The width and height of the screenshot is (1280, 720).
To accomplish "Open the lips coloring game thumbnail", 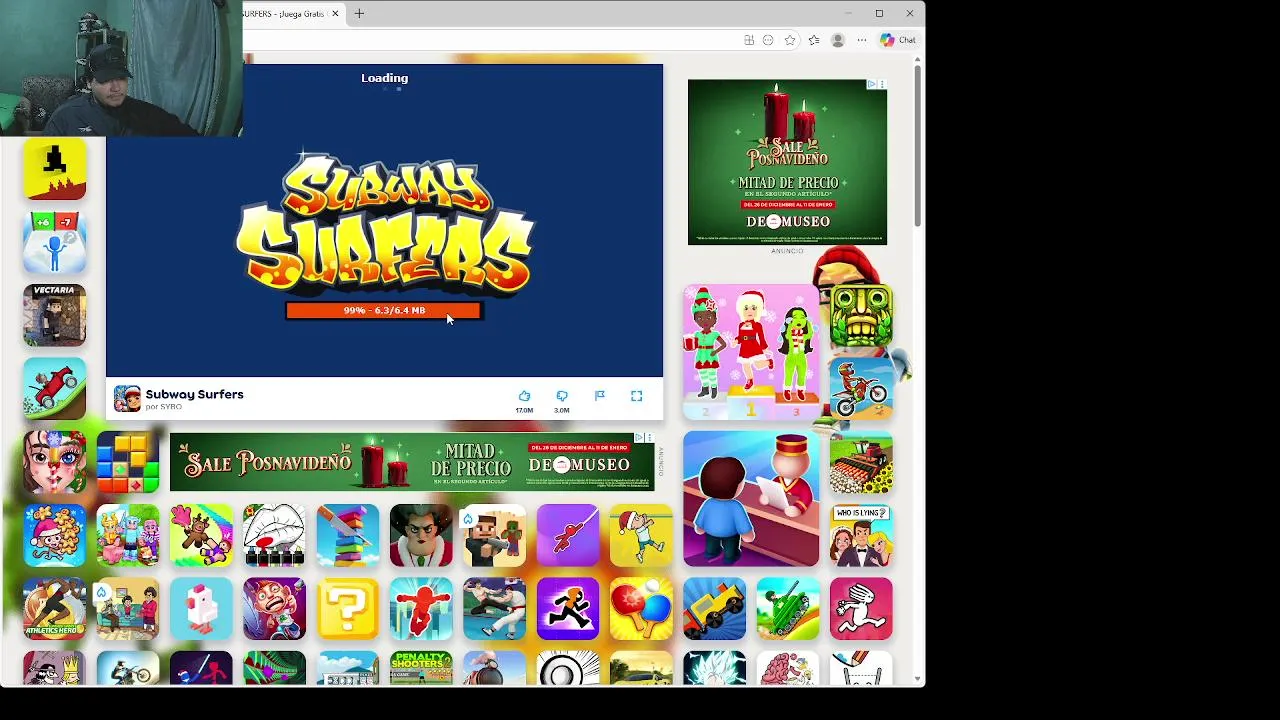I will click(274, 536).
